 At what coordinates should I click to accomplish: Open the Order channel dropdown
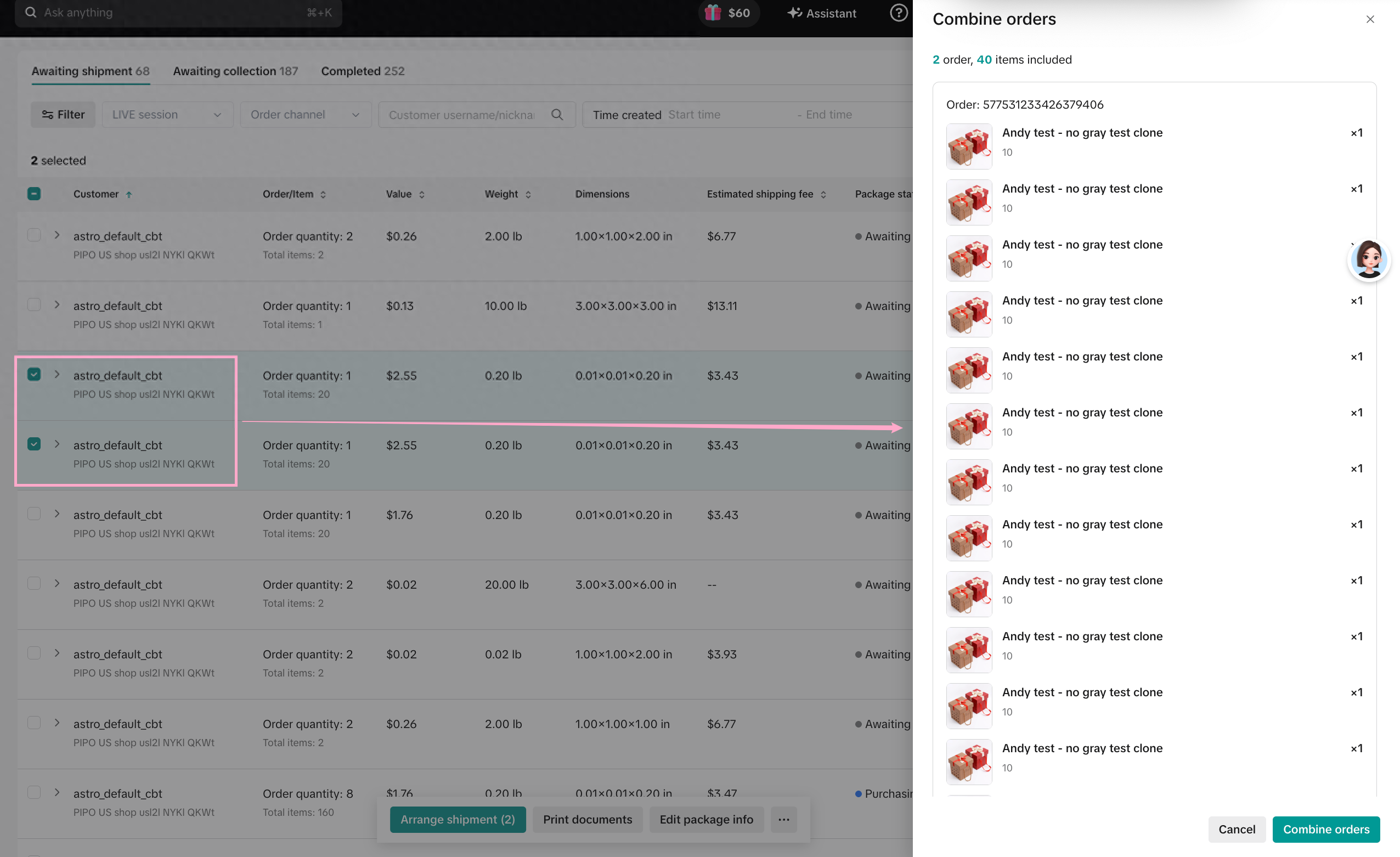306,115
